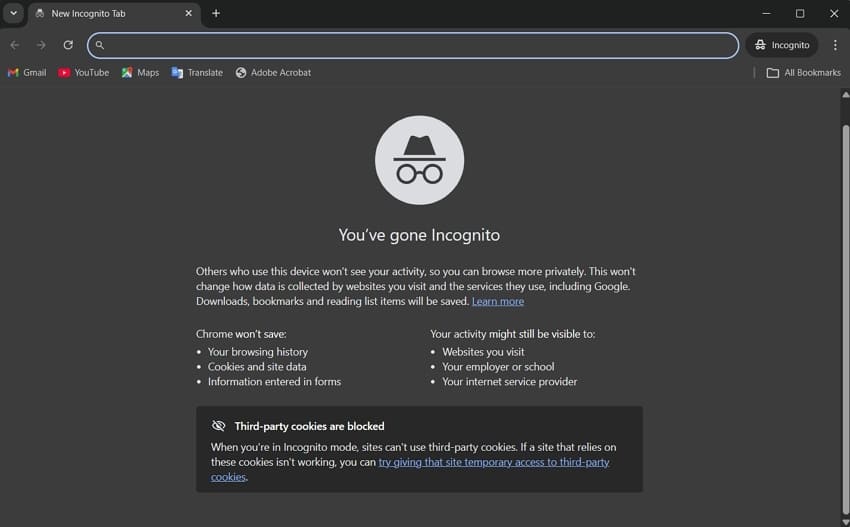Screen dimensions: 850x527
Task: Click the scrollbar up arrow
Action: (846, 95)
